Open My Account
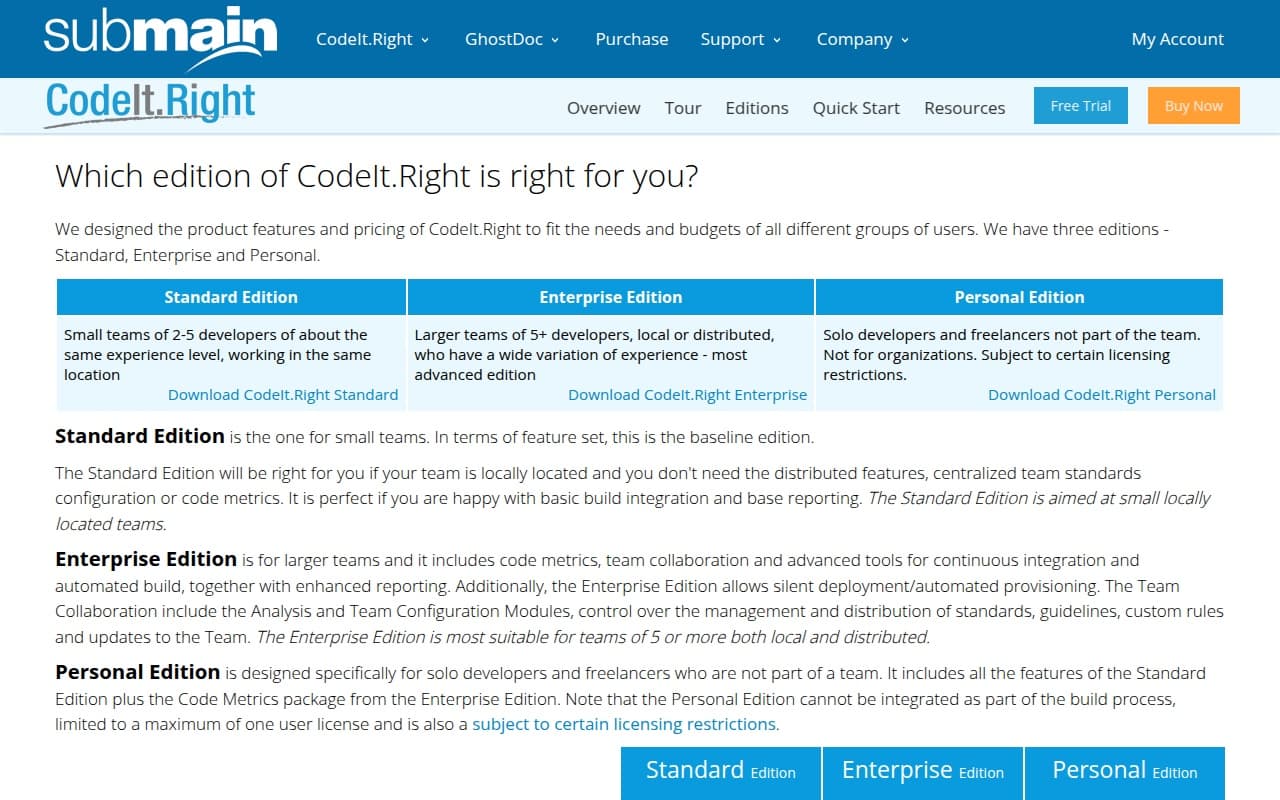The width and height of the screenshot is (1280, 800). coord(1177,39)
